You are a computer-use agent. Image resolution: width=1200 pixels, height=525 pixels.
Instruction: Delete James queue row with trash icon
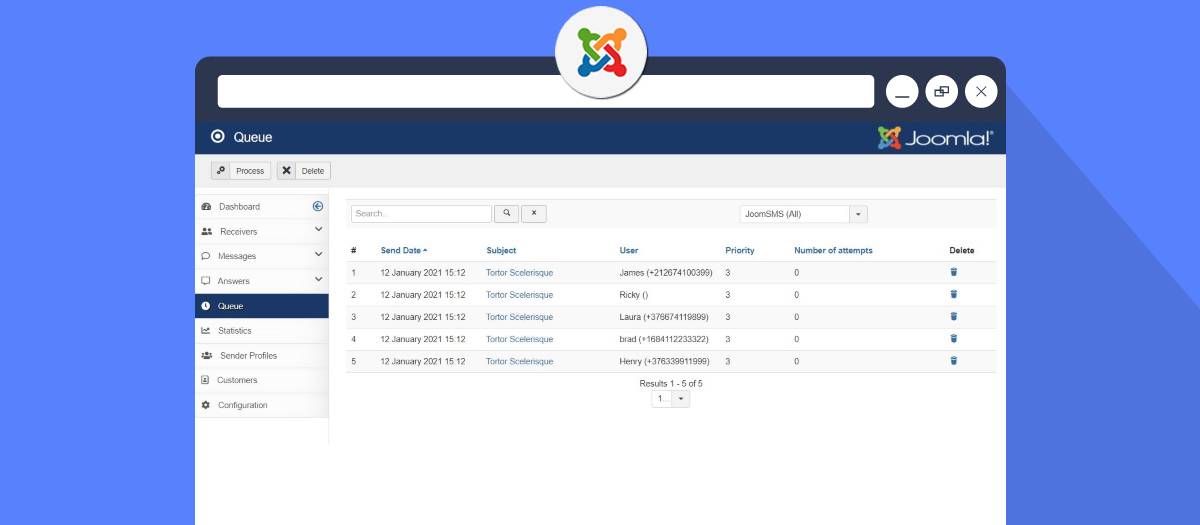(x=953, y=272)
